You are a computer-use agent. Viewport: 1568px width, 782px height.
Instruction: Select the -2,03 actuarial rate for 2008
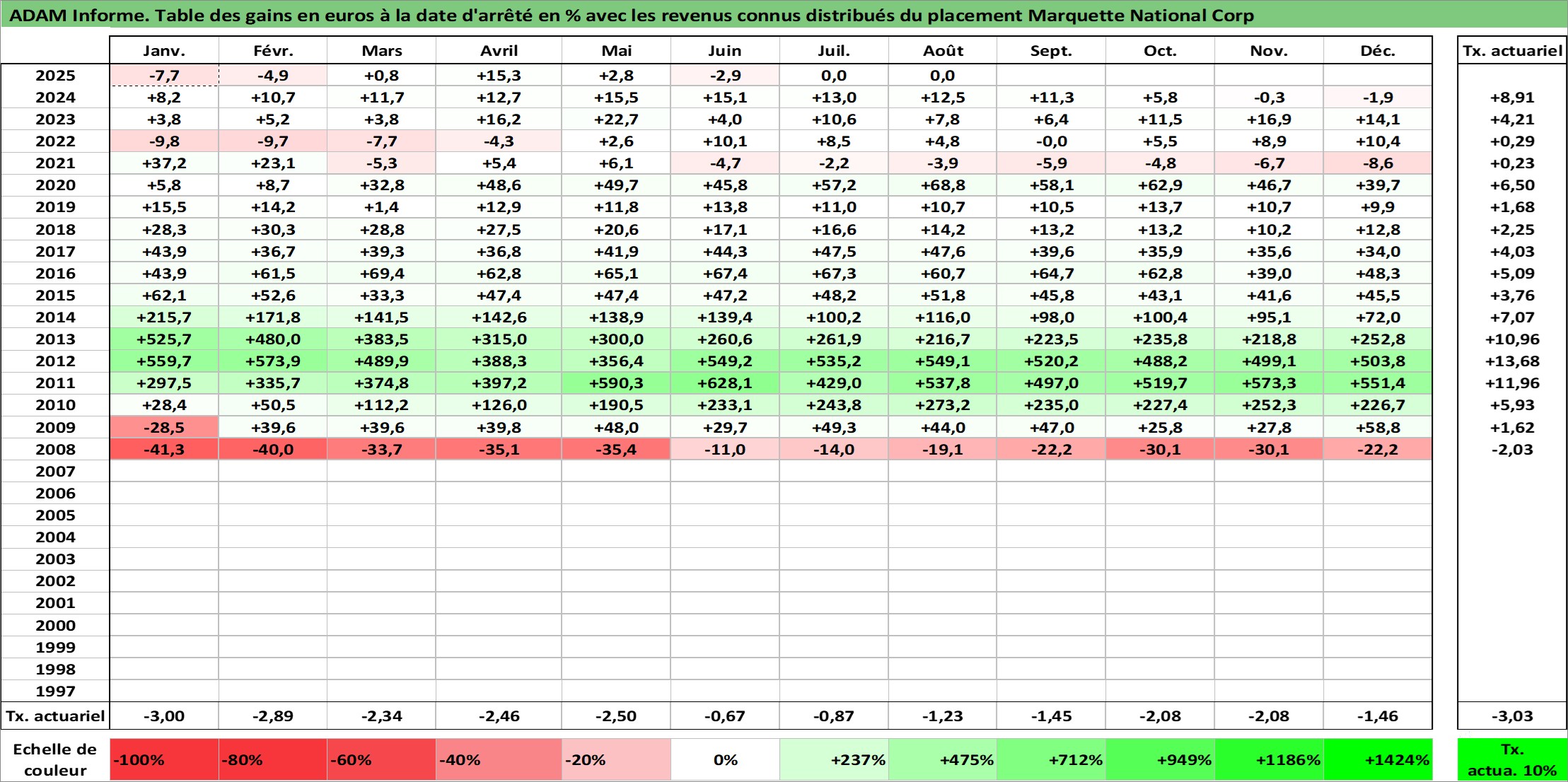[1512, 450]
